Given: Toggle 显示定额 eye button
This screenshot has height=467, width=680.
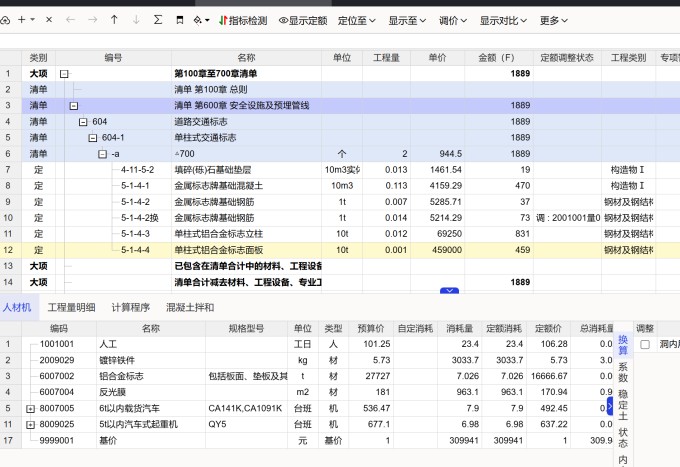Looking at the screenshot, I should click(x=303, y=20).
